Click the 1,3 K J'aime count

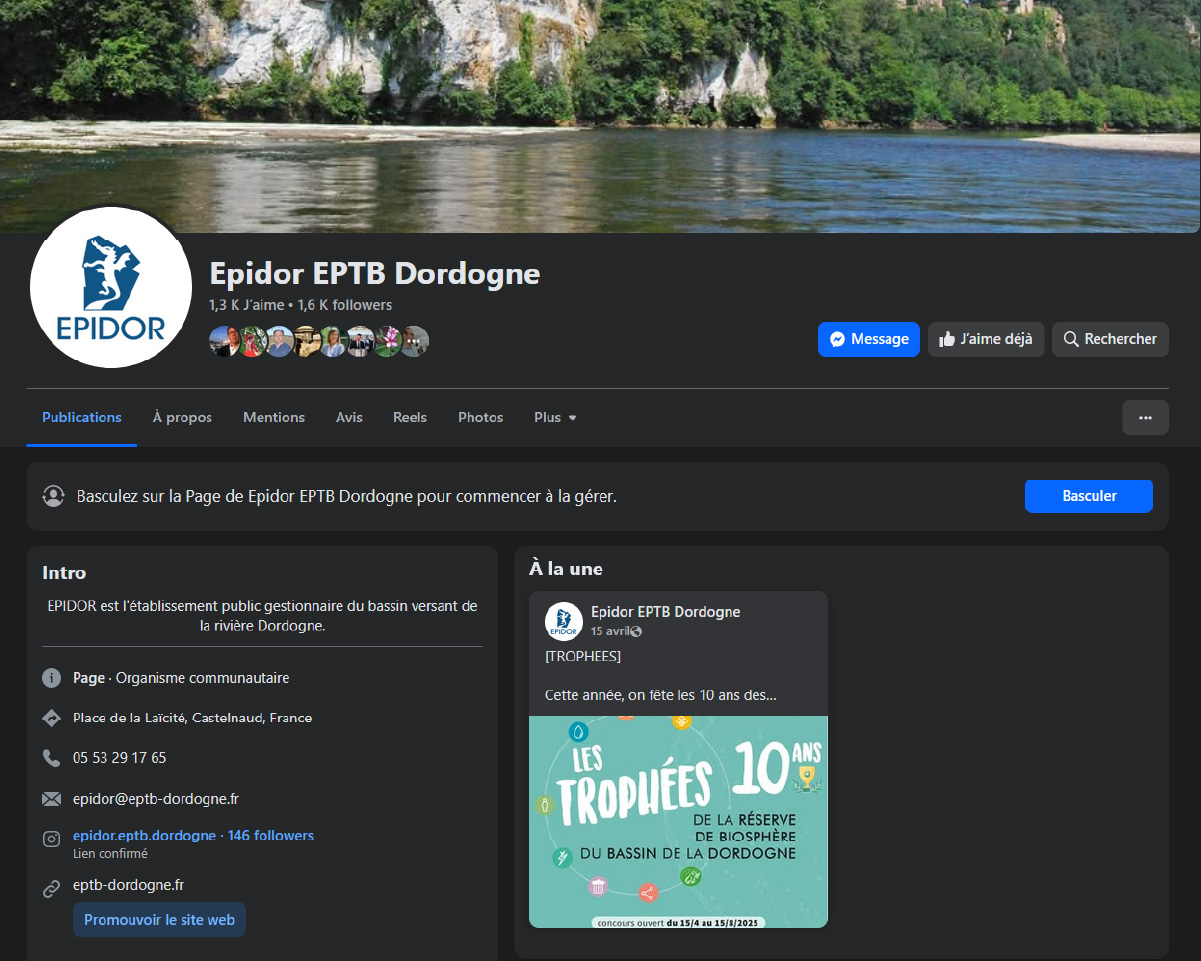pos(246,305)
